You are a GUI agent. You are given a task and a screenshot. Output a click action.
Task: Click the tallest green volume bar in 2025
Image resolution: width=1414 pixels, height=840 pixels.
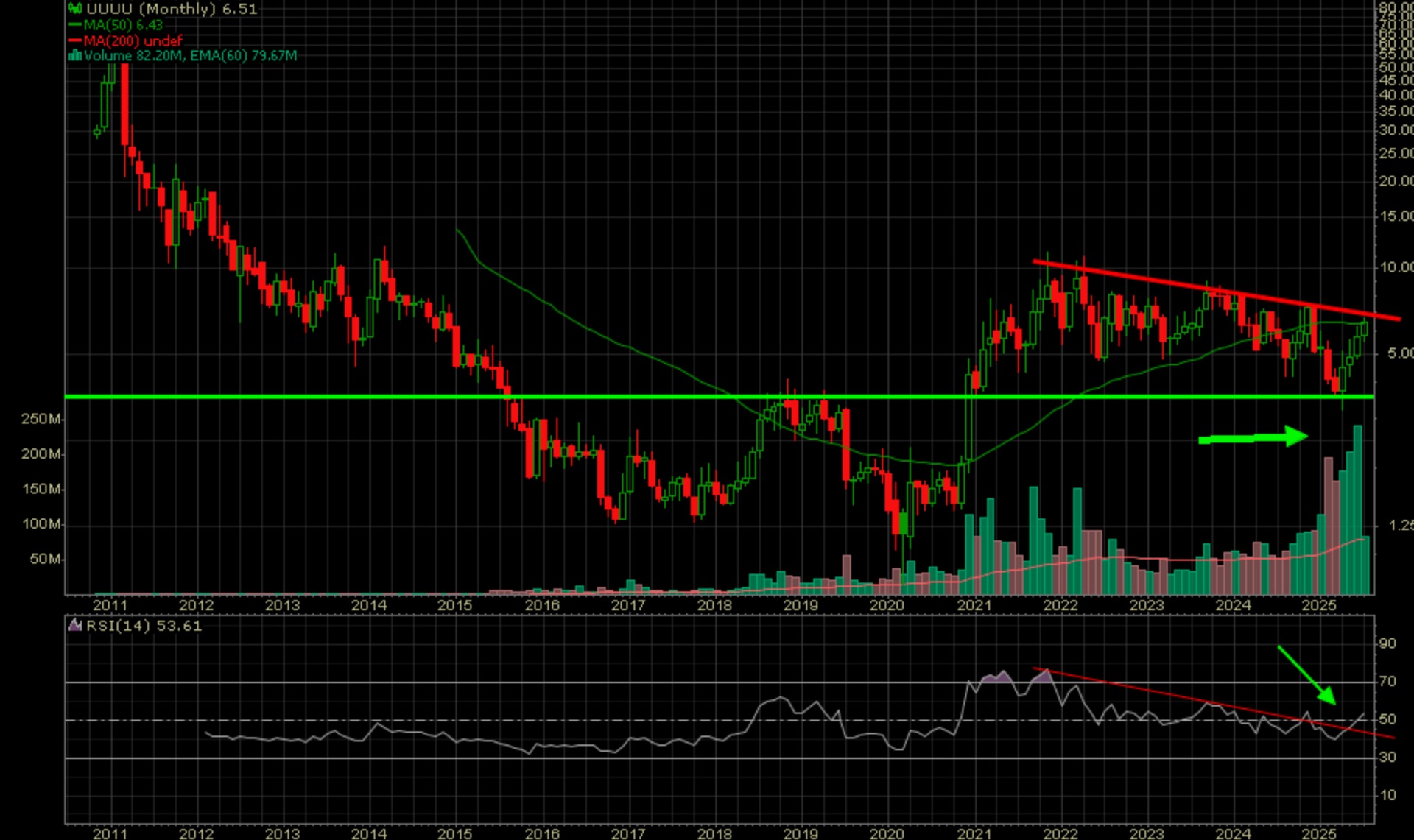click(x=1357, y=508)
